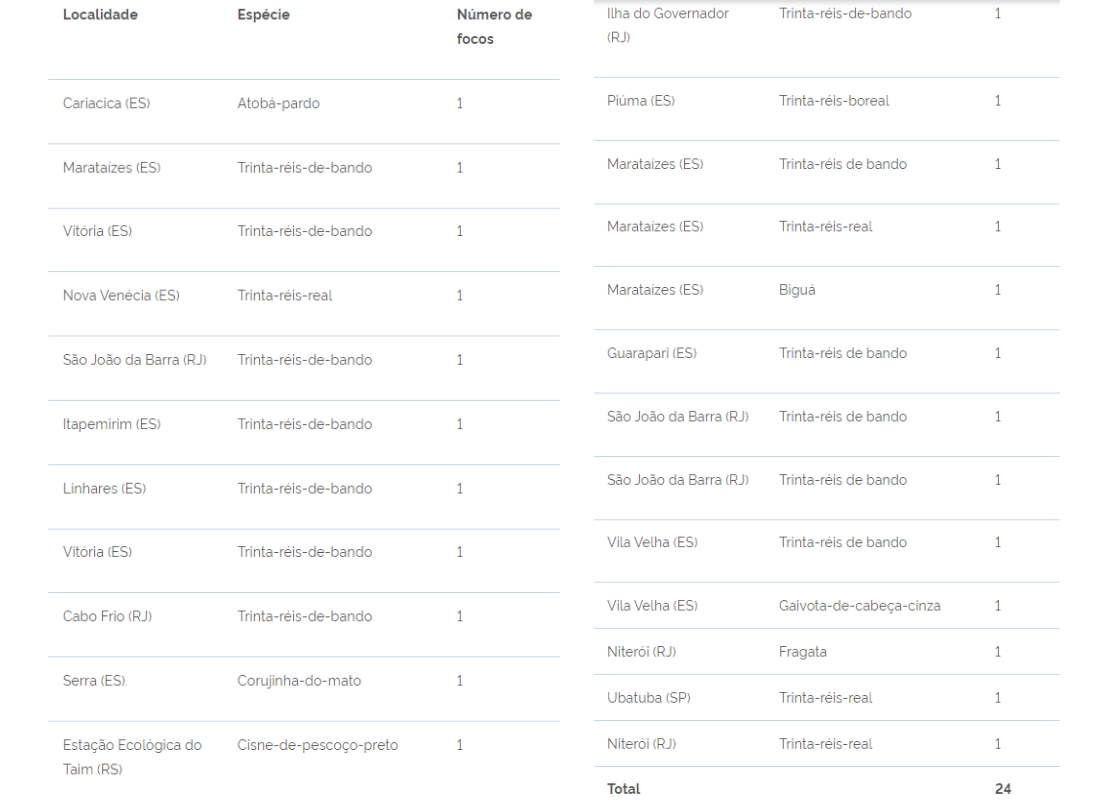This screenshot has width=1120, height=800.
Task: Click the Fragata species cell
Action: coord(803,652)
